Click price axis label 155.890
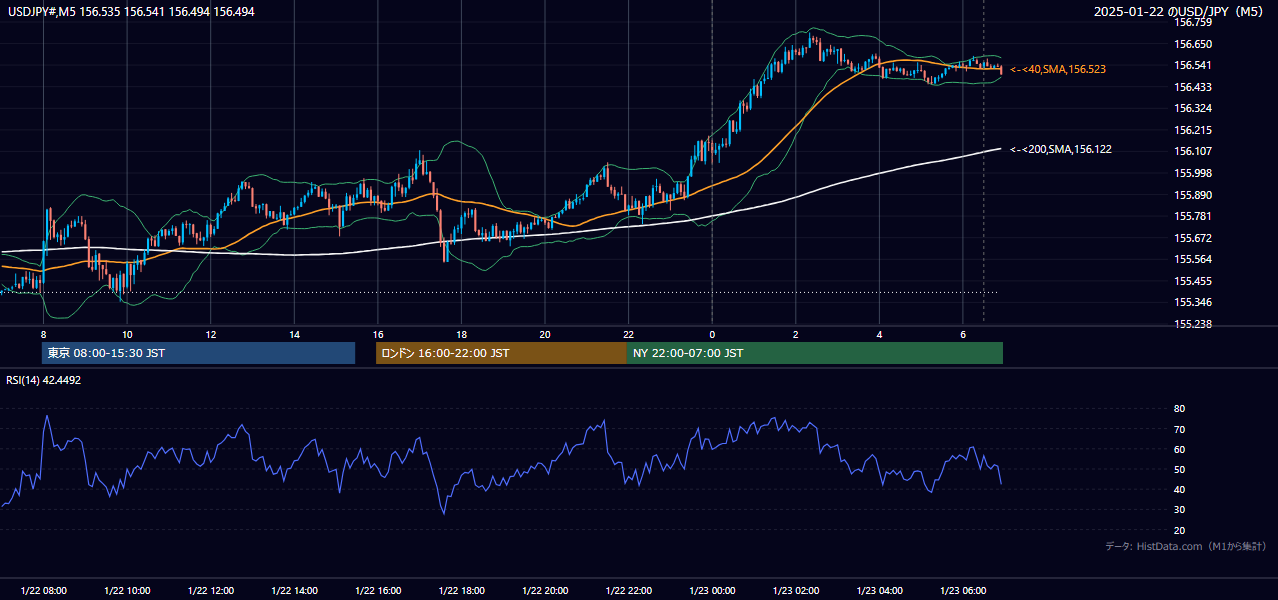This screenshot has height=600, width=1278. coord(1192,195)
